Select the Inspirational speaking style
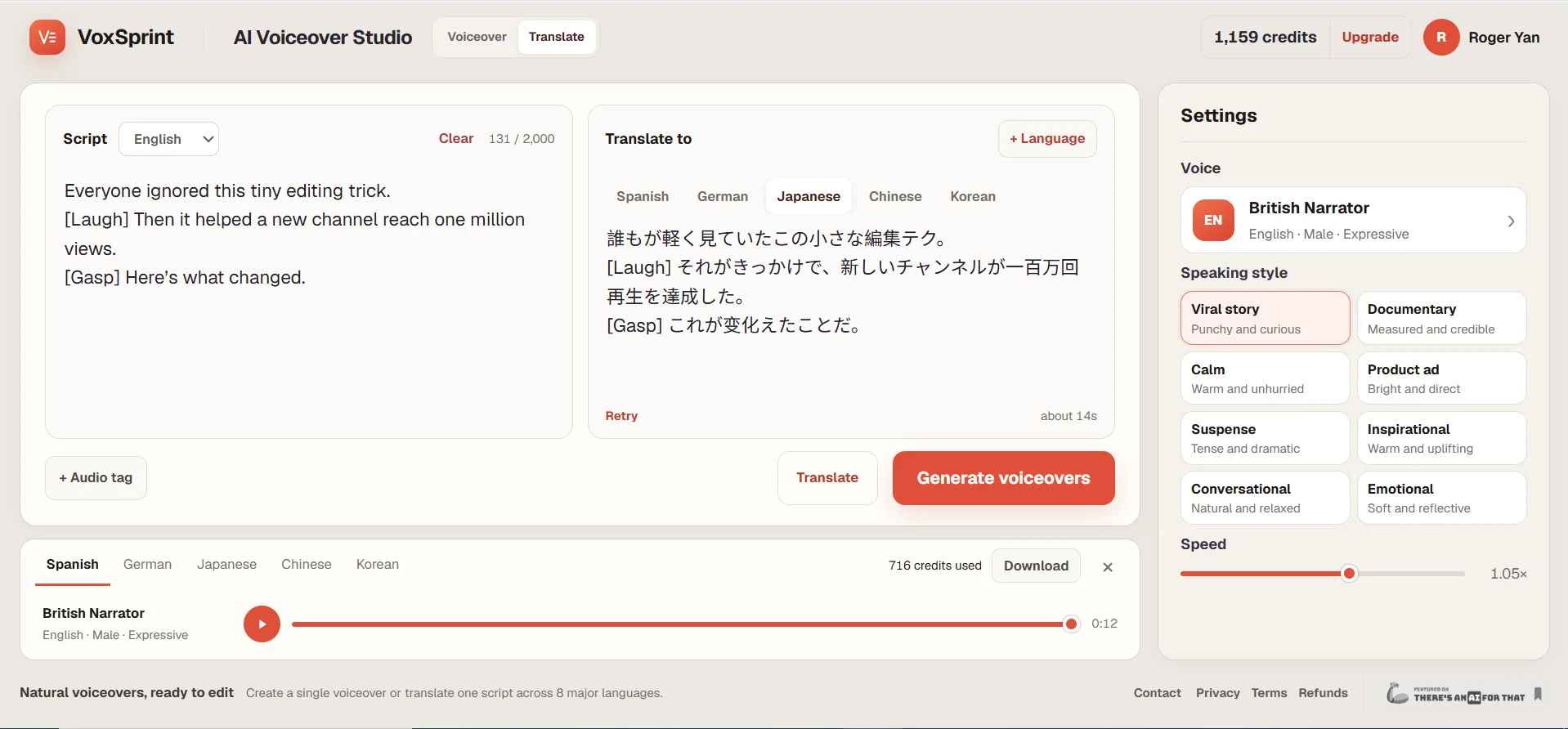Screen dimensions: 1568x729 click(1441, 437)
